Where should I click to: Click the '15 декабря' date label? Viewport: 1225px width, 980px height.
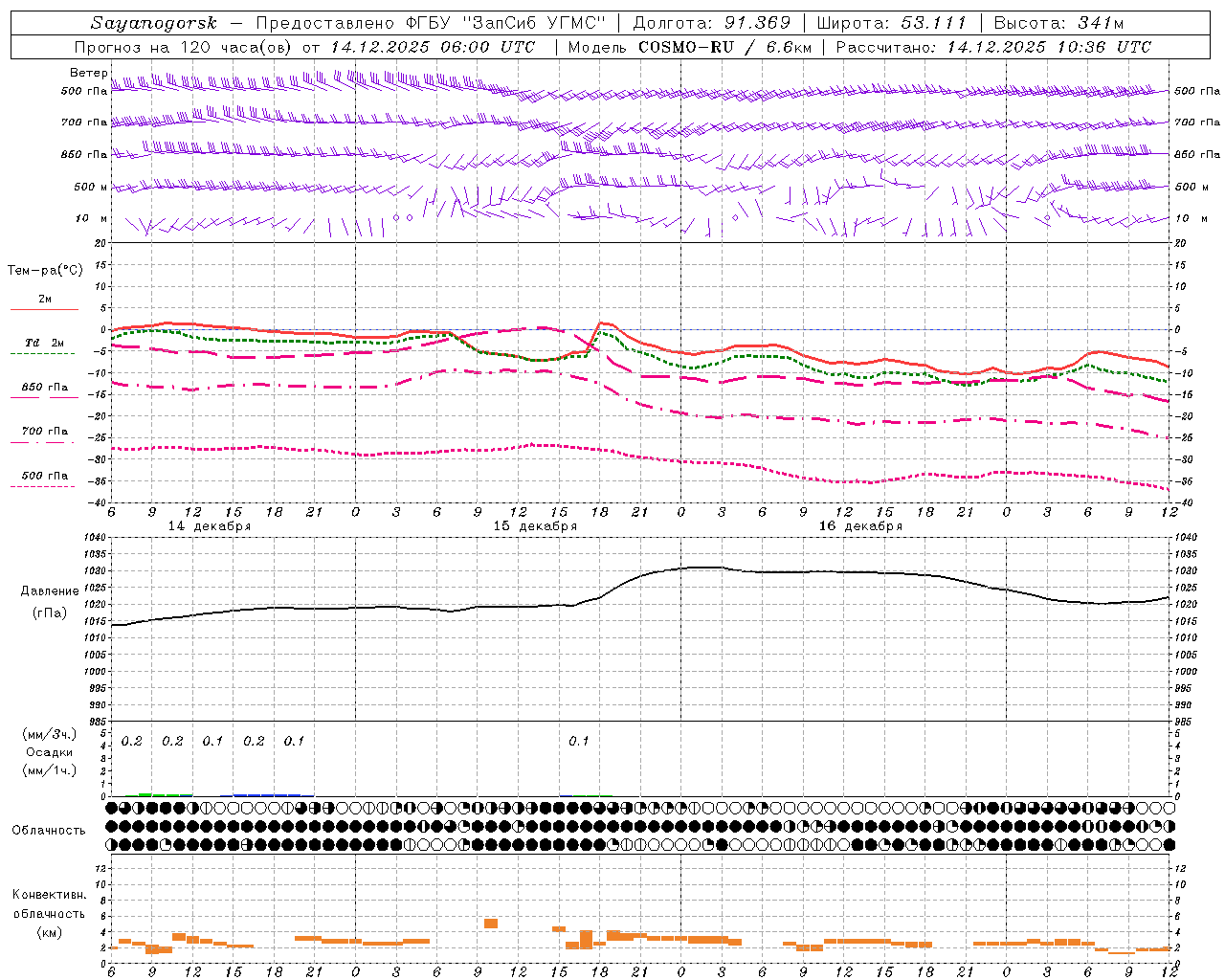[535, 526]
